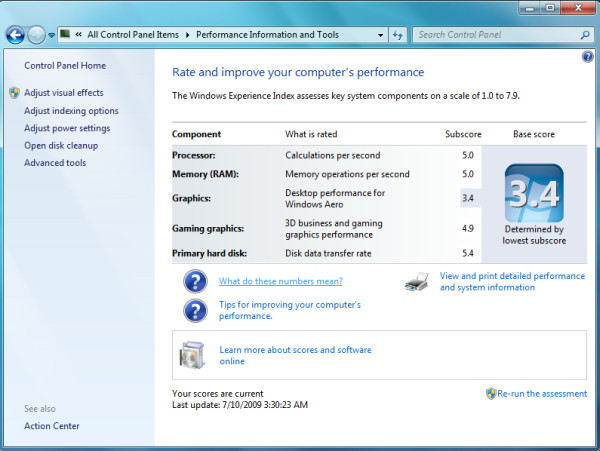Click shield icon beside Re-run the assessment
Image resolution: width=600 pixels, height=451 pixels.
[x=491, y=394]
